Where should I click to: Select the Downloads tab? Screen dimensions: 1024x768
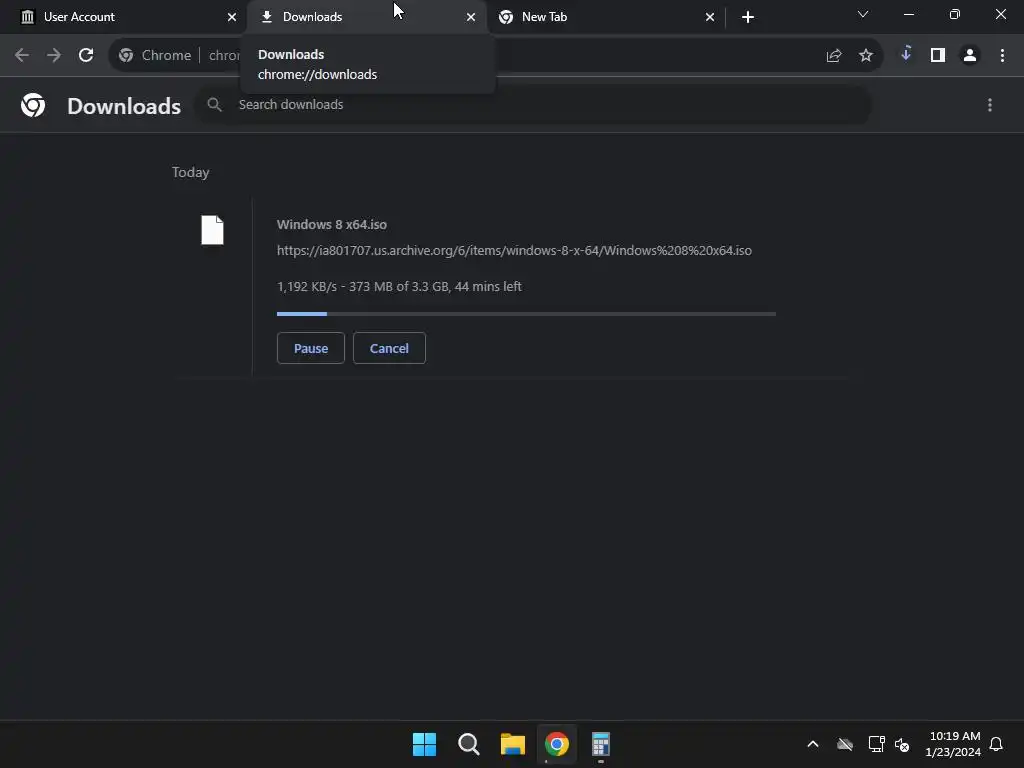(x=366, y=17)
